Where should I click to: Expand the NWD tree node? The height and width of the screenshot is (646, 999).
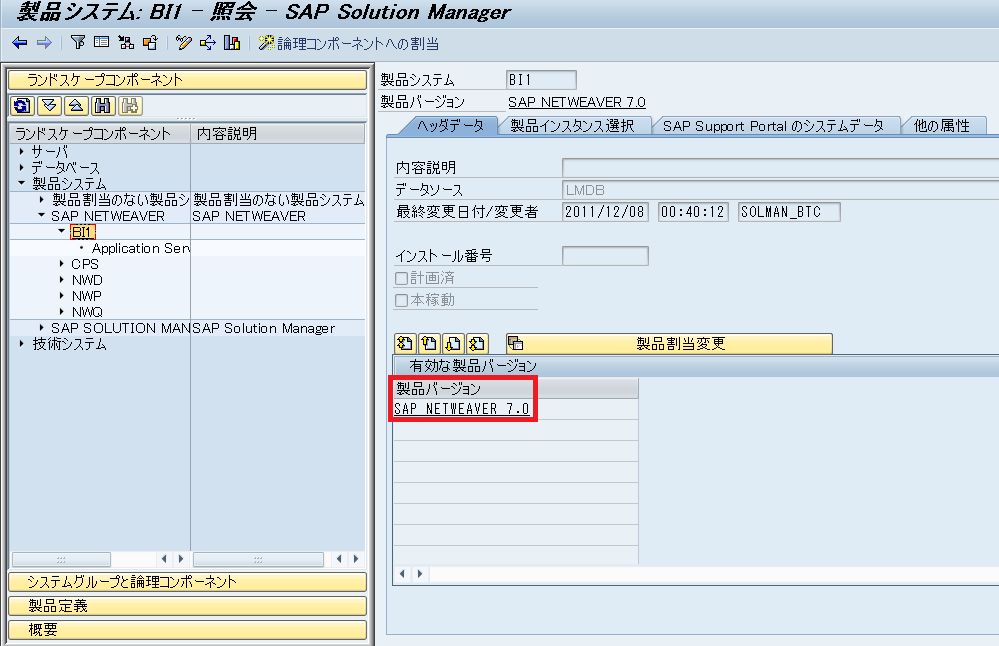coord(61,279)
